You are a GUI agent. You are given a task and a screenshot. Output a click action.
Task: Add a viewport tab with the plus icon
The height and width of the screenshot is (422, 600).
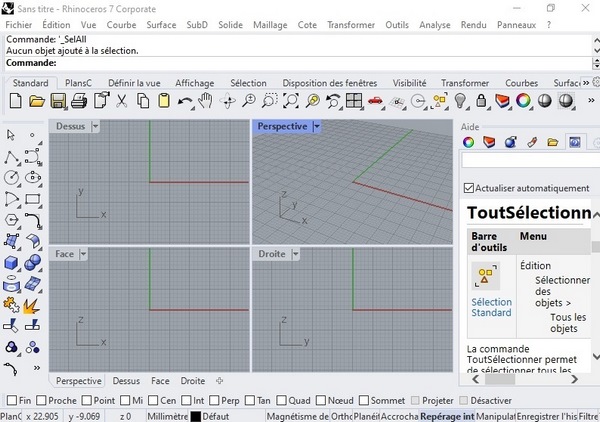click(x=219, y=381)
